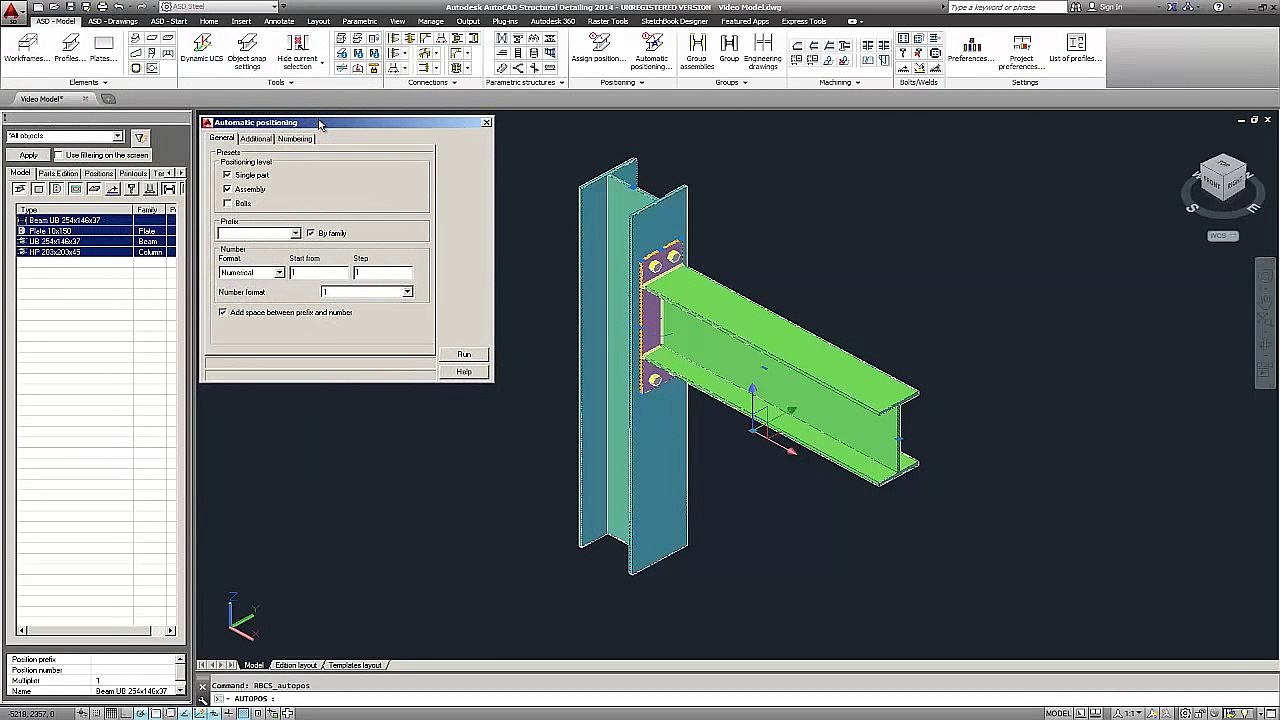Switch to Parts Edition tab
This screenshot has height=720, width=1280.
coord(58,173)
